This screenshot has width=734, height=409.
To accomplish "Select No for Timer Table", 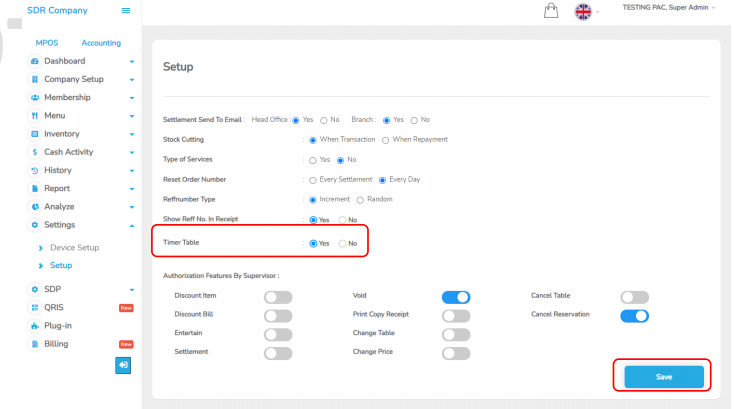I will [342, 243].
